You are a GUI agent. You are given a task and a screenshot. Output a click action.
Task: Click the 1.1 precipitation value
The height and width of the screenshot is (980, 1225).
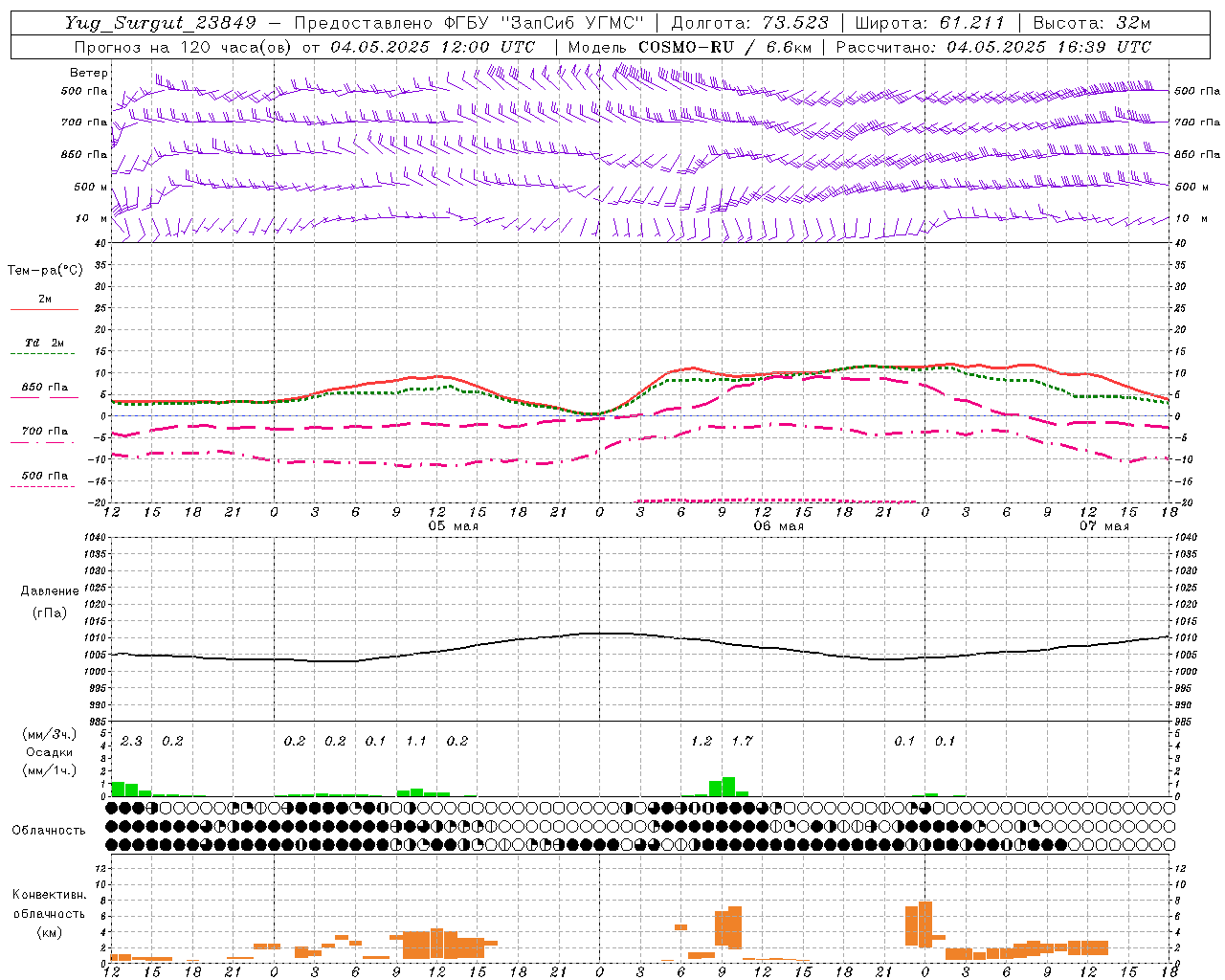tap(416, 741)
